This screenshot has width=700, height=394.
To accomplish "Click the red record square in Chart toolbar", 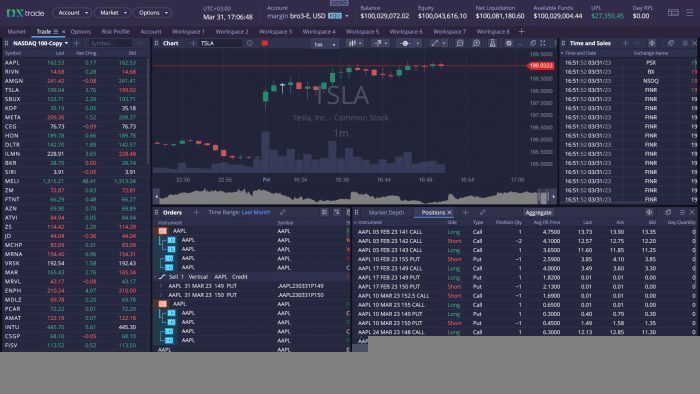I will coord(265,43).
